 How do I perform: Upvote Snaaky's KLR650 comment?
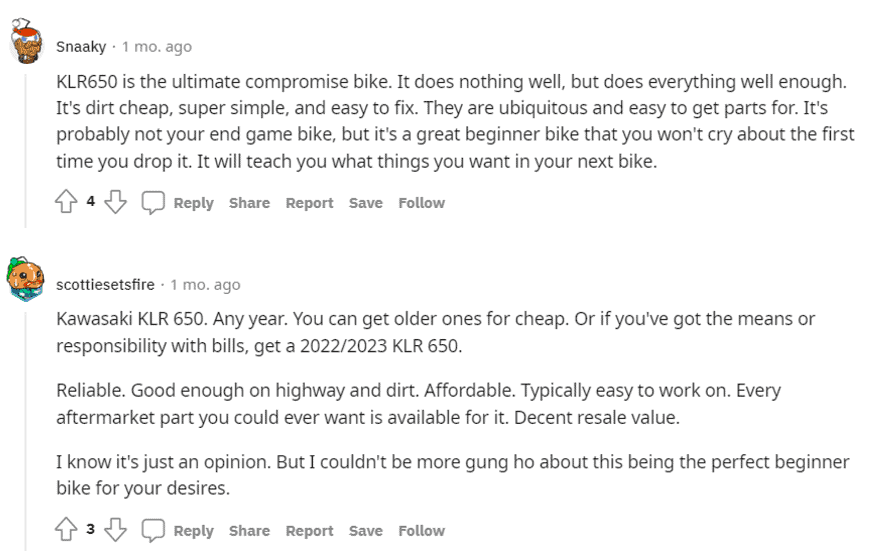pos(66,202)
